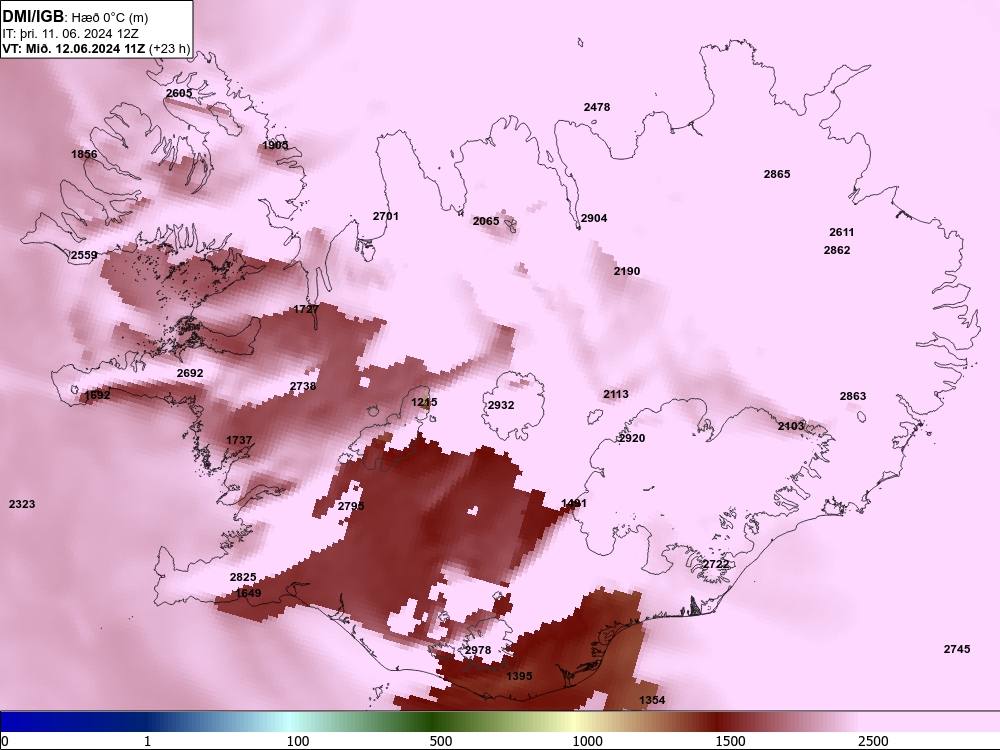Screen dimensions: 1000x750
Task: Click the VT Mið. 12.06.2024 11Z line
Action: point(96,48)
